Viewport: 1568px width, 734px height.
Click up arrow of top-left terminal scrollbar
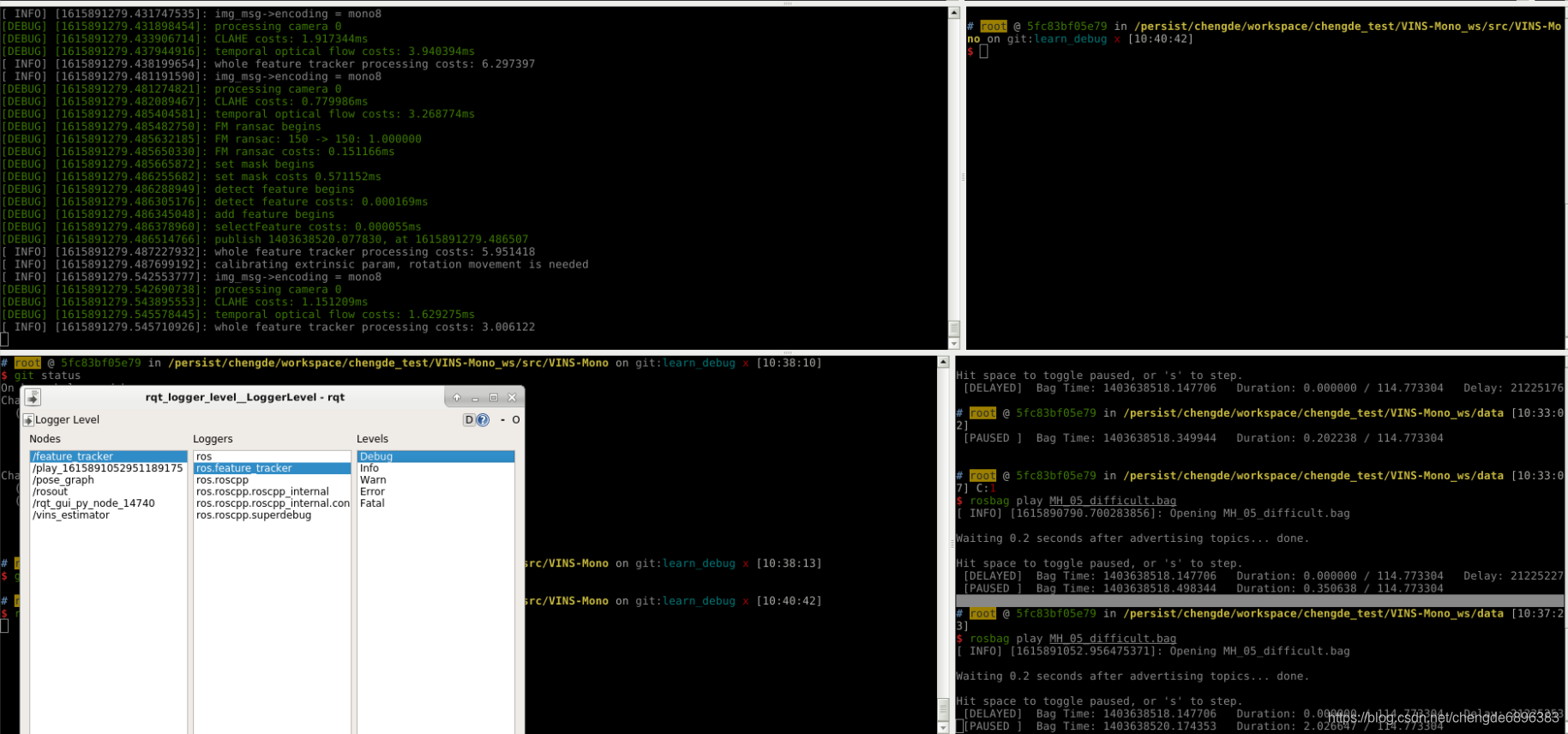tap(953, 13)
